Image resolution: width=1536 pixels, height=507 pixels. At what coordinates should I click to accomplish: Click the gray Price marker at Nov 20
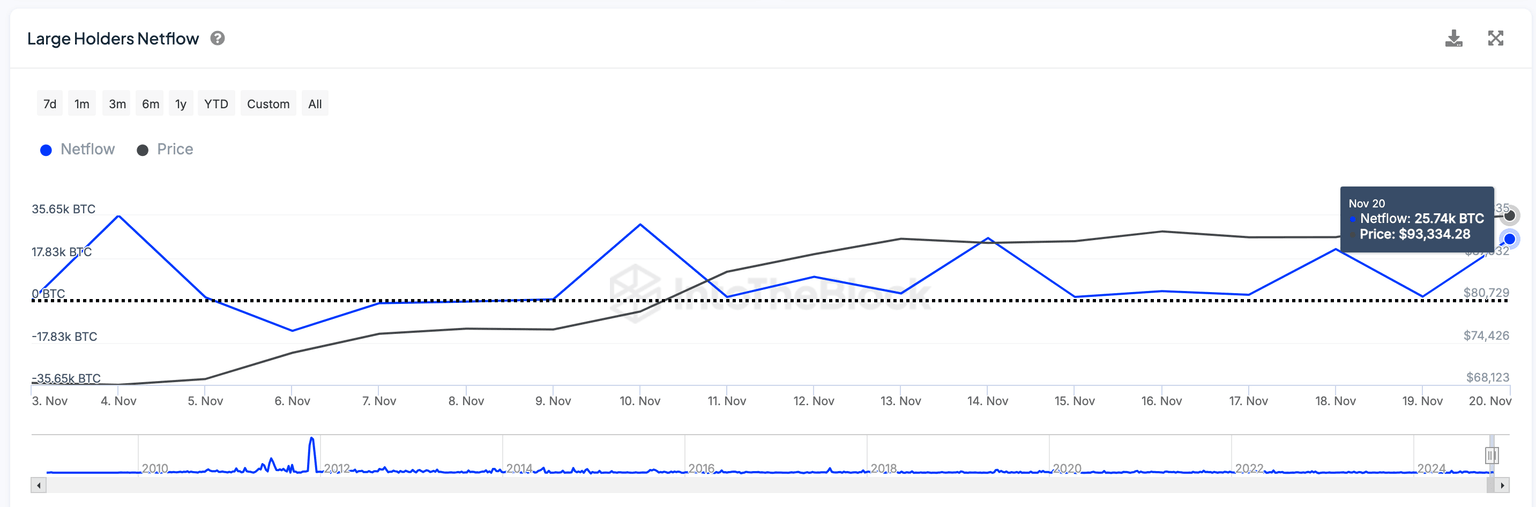click(x=1510, y=215)
